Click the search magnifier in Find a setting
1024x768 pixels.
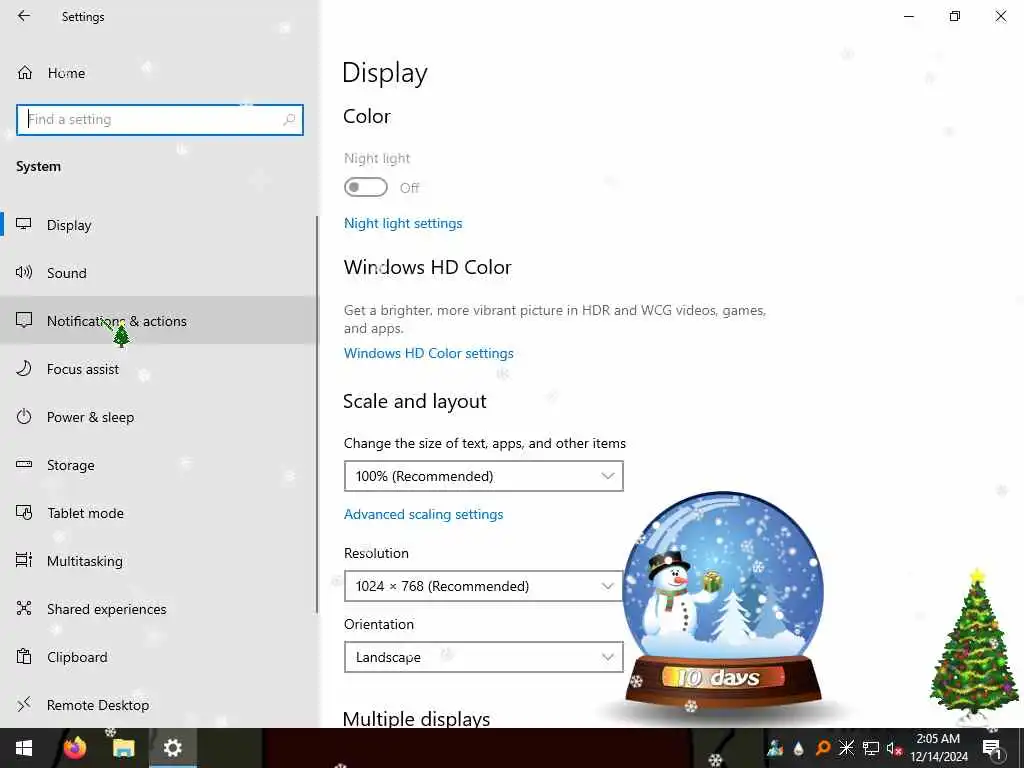289,120
